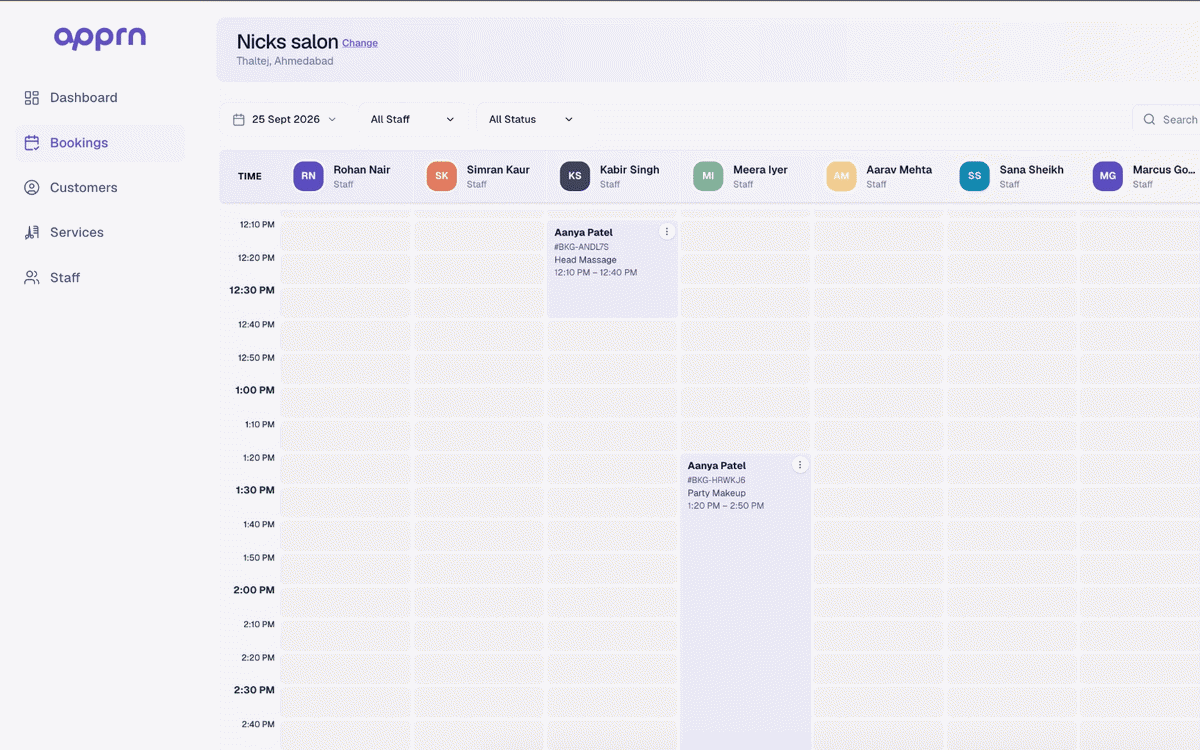1200x750 pixels.
Task: Click the Dashboard grid icon
Action: point(32,98)
